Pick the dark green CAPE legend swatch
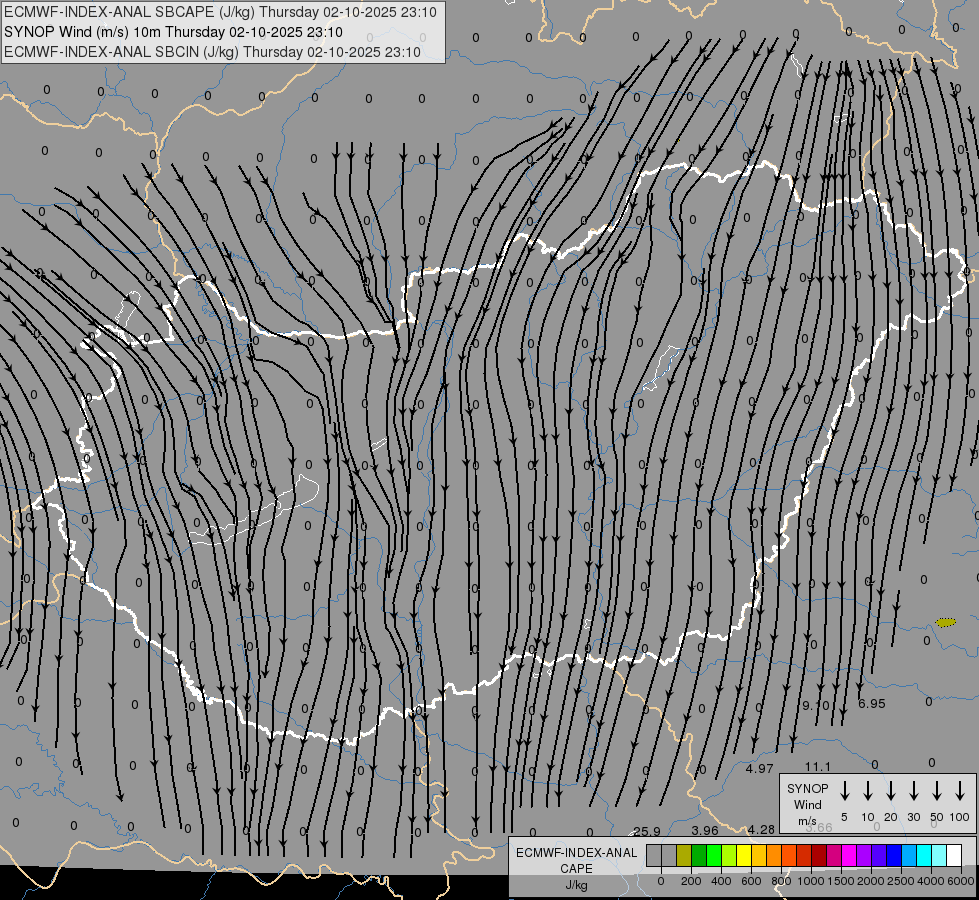979x900 pixels. (x=699, y=855)
